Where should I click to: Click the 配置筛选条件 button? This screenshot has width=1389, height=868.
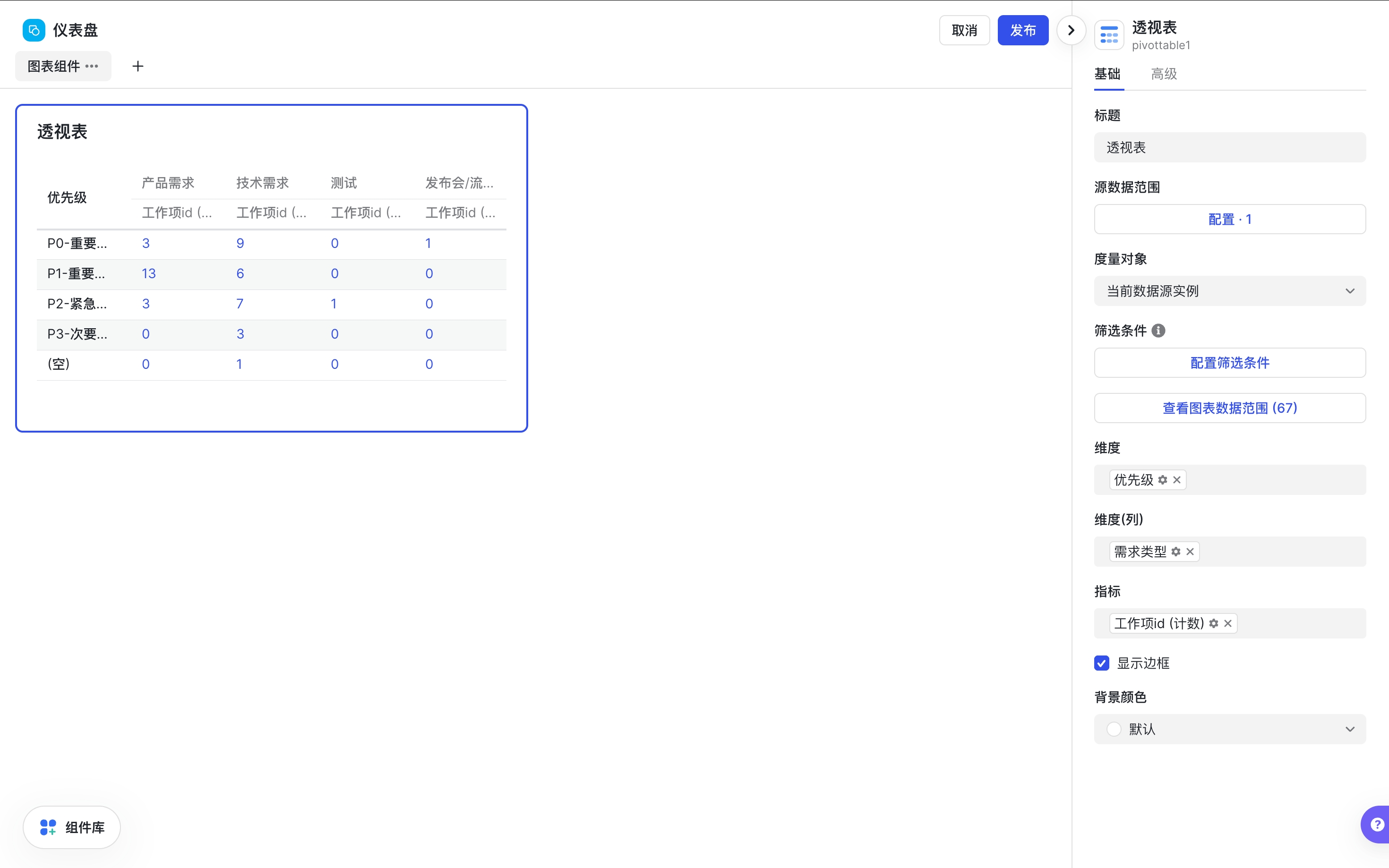point(1229,363)
